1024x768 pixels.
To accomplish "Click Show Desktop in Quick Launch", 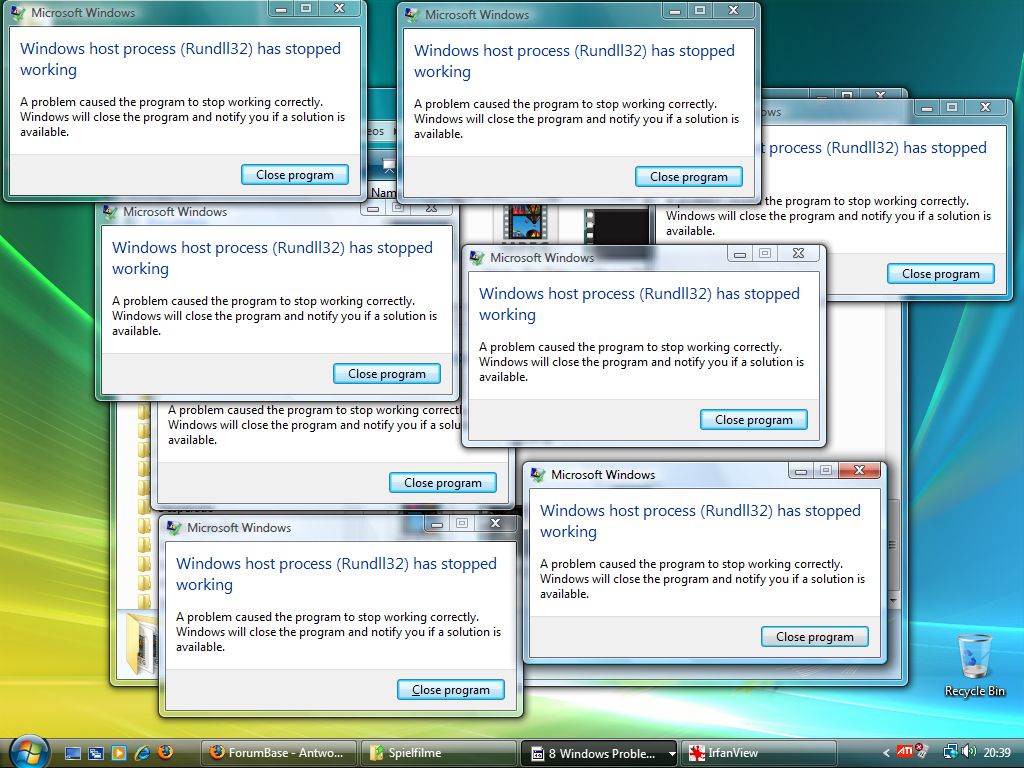I will tap(72, 753).
